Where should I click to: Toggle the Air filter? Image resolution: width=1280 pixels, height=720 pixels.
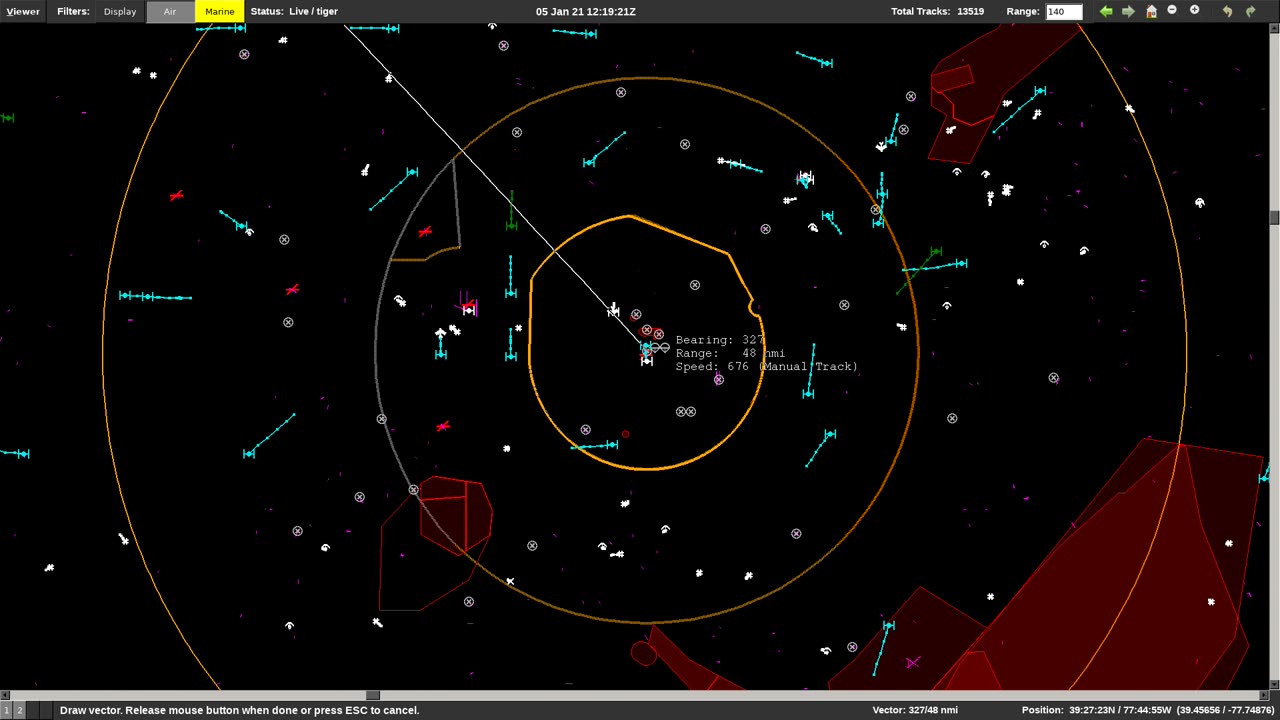pyautogui.click(x=170, y=12)
